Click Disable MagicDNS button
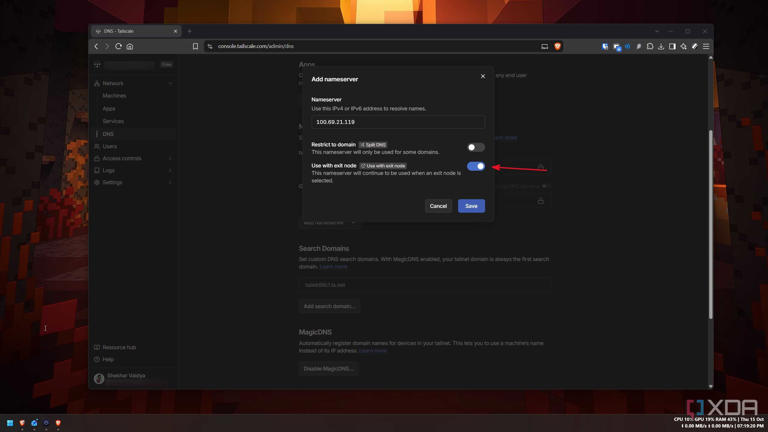768x432 pixels. click(x=329, y=368)
